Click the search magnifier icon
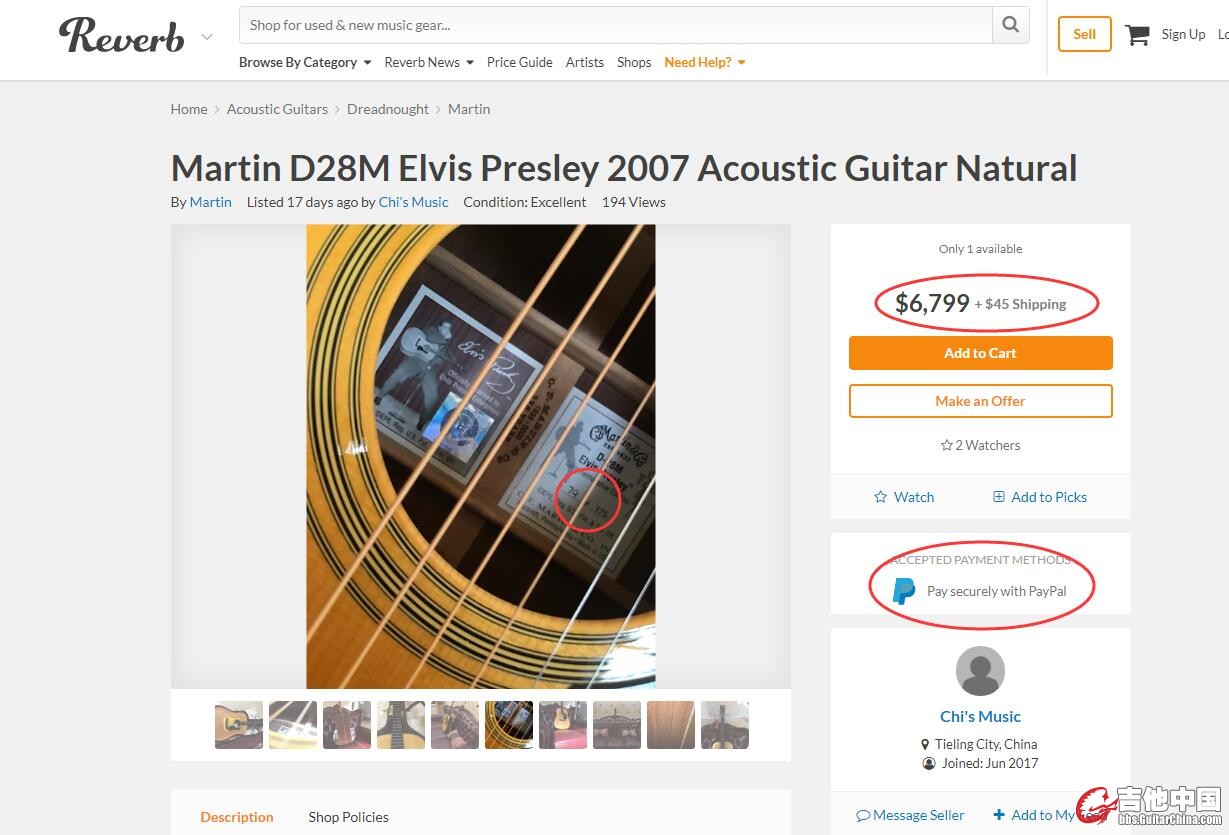 pos(1010,25)
